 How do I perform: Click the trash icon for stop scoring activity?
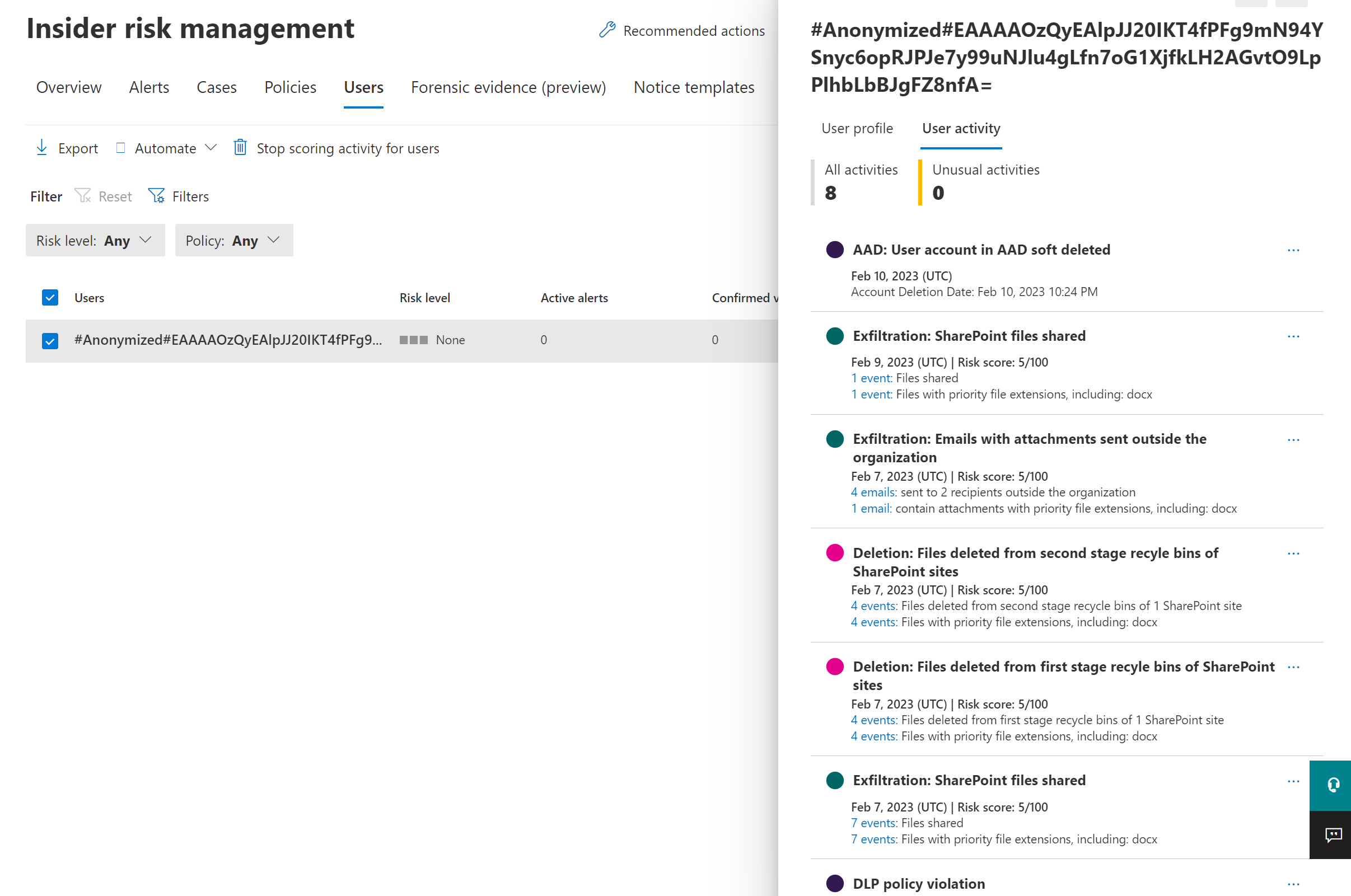pyautogui.click(x=240, y=147)
